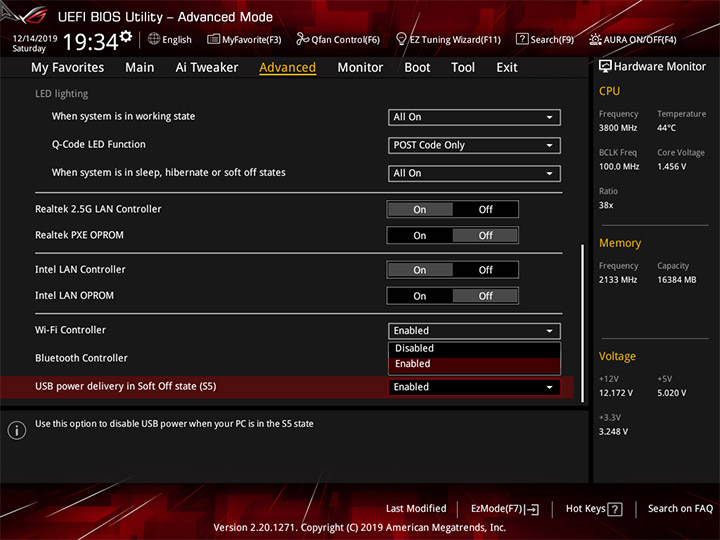Open the Q-Code LED Function dropdown
The height and width of the screenshot is (540, 720).
[x=474, y=145]
